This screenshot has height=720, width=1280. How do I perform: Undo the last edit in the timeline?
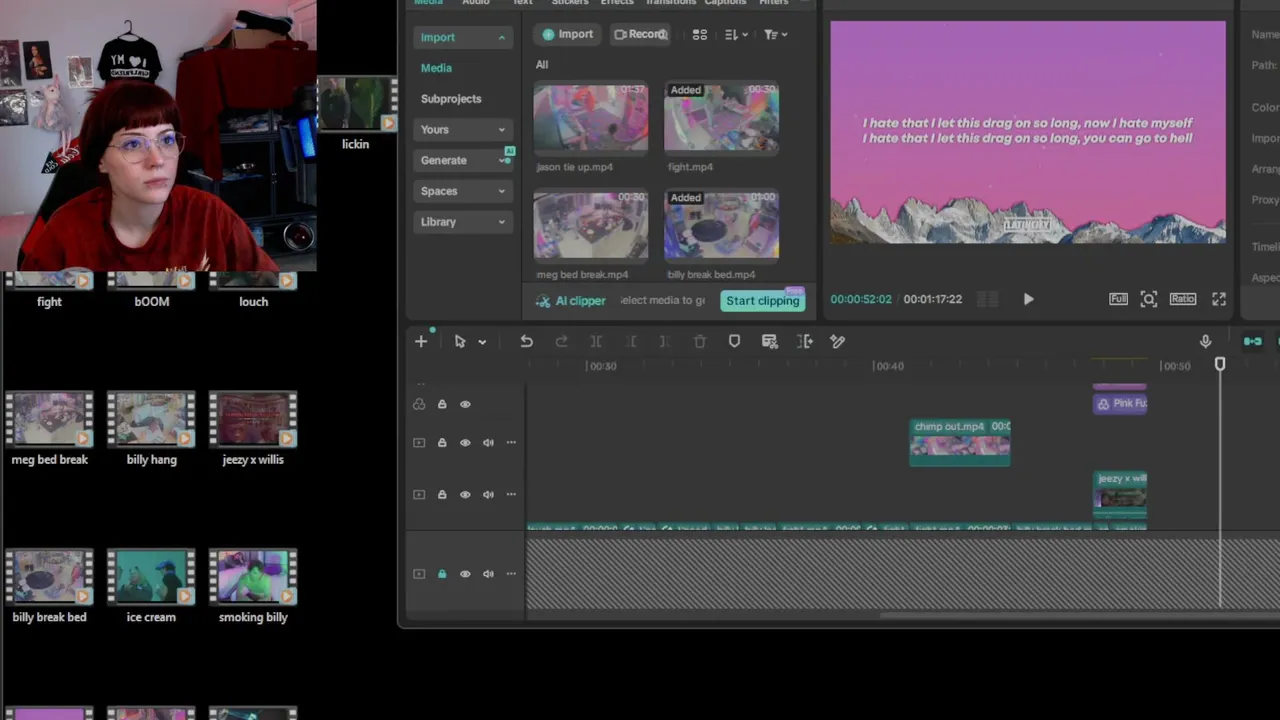click(526, 342)
